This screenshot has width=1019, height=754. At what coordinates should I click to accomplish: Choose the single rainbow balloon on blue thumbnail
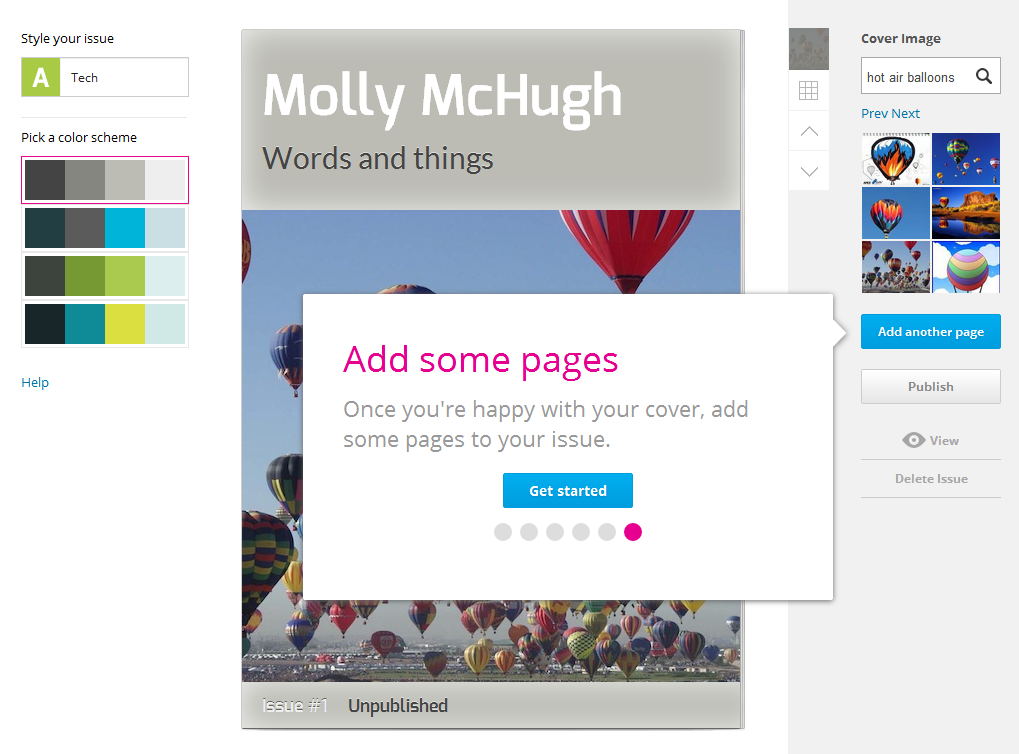tap(896, 213)
